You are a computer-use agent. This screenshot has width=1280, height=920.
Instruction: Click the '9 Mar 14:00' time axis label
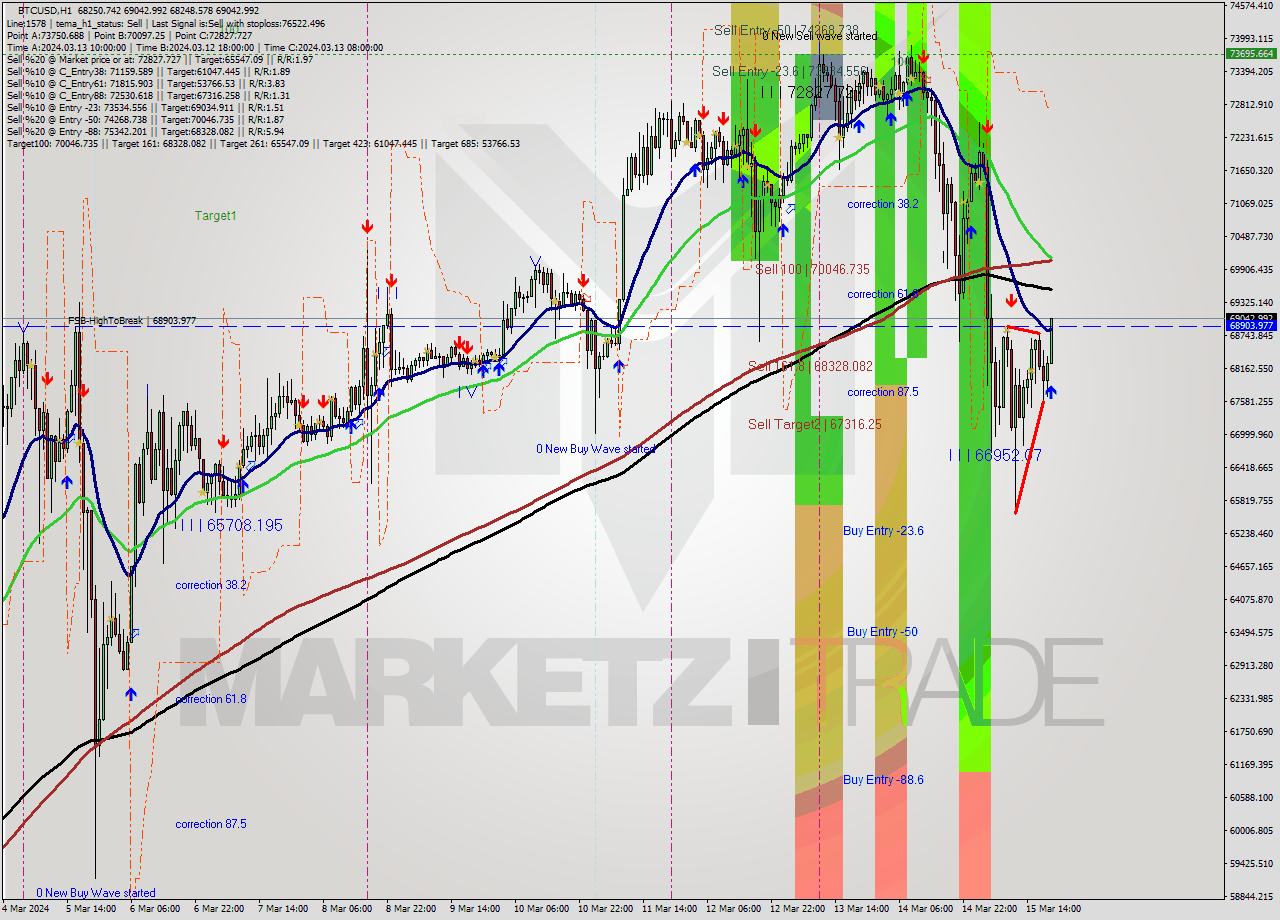pyautogui.click(x=475, y=909)
